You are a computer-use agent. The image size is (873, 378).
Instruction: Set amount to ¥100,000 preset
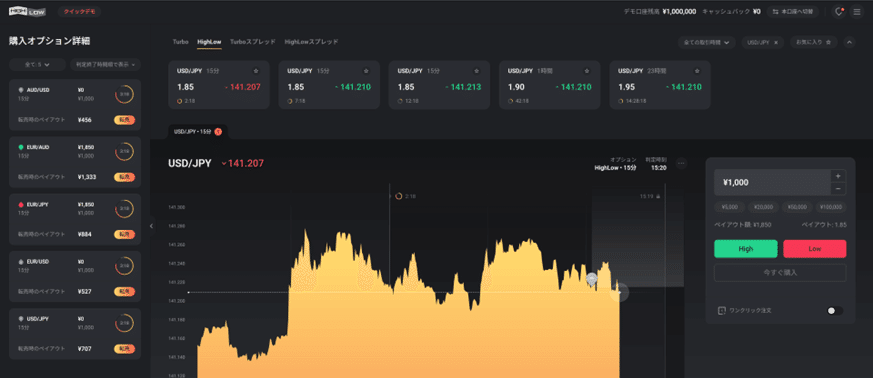coord(831,207)
